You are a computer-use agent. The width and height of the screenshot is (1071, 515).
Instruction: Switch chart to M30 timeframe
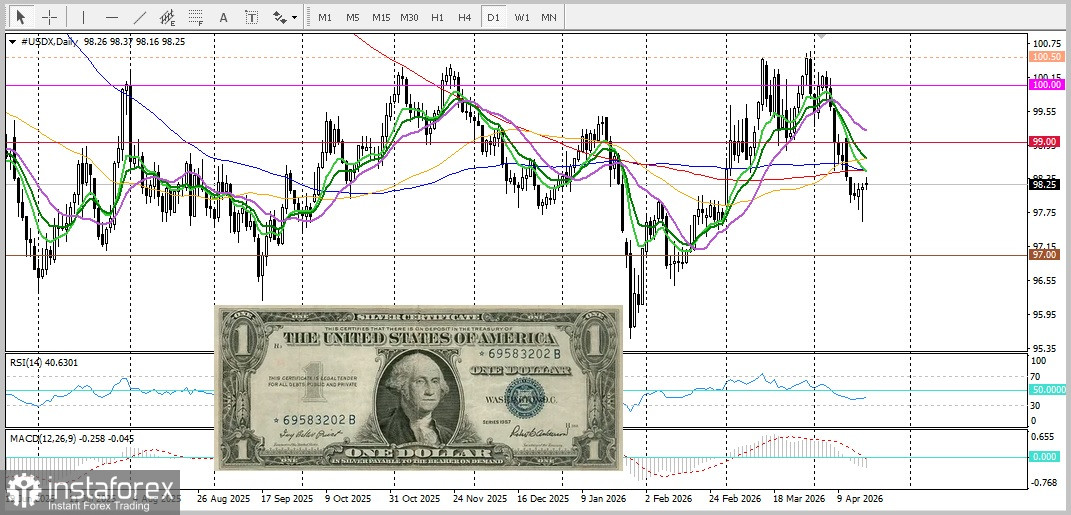click(x=409, y=17)
